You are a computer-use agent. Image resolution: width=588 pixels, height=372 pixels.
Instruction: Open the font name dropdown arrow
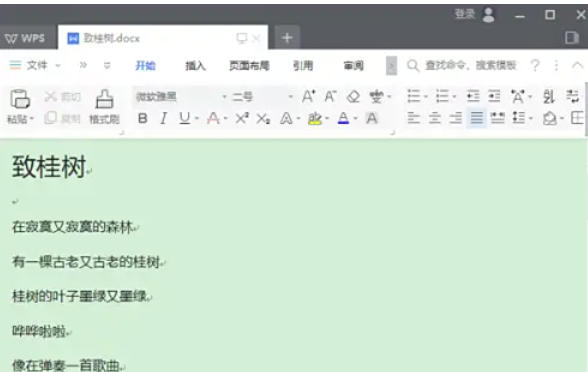click(224, 97)
